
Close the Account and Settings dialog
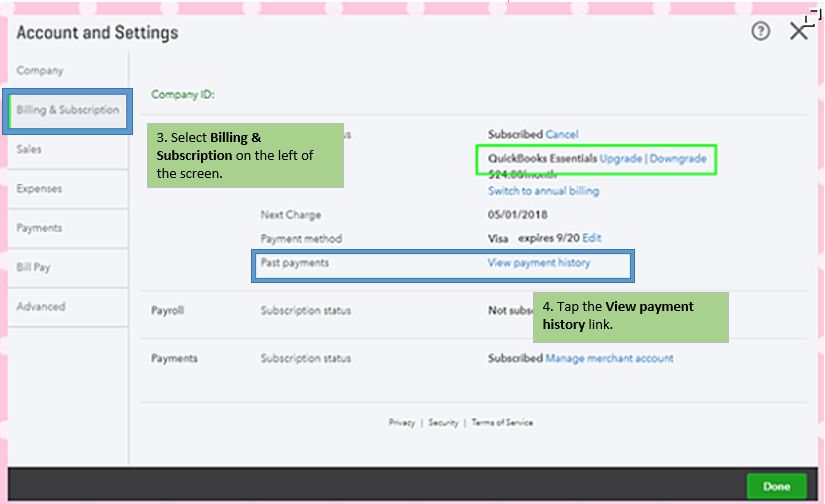798,31
